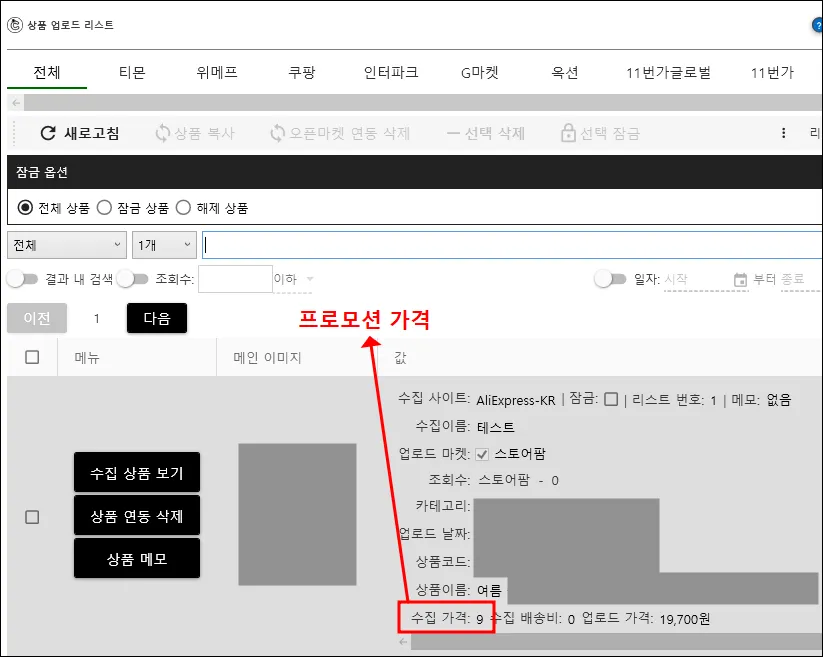This screenshot has height=657, width=823.
Task: Click the left arrow of the tab scrollbar
Action: point(16,102)
